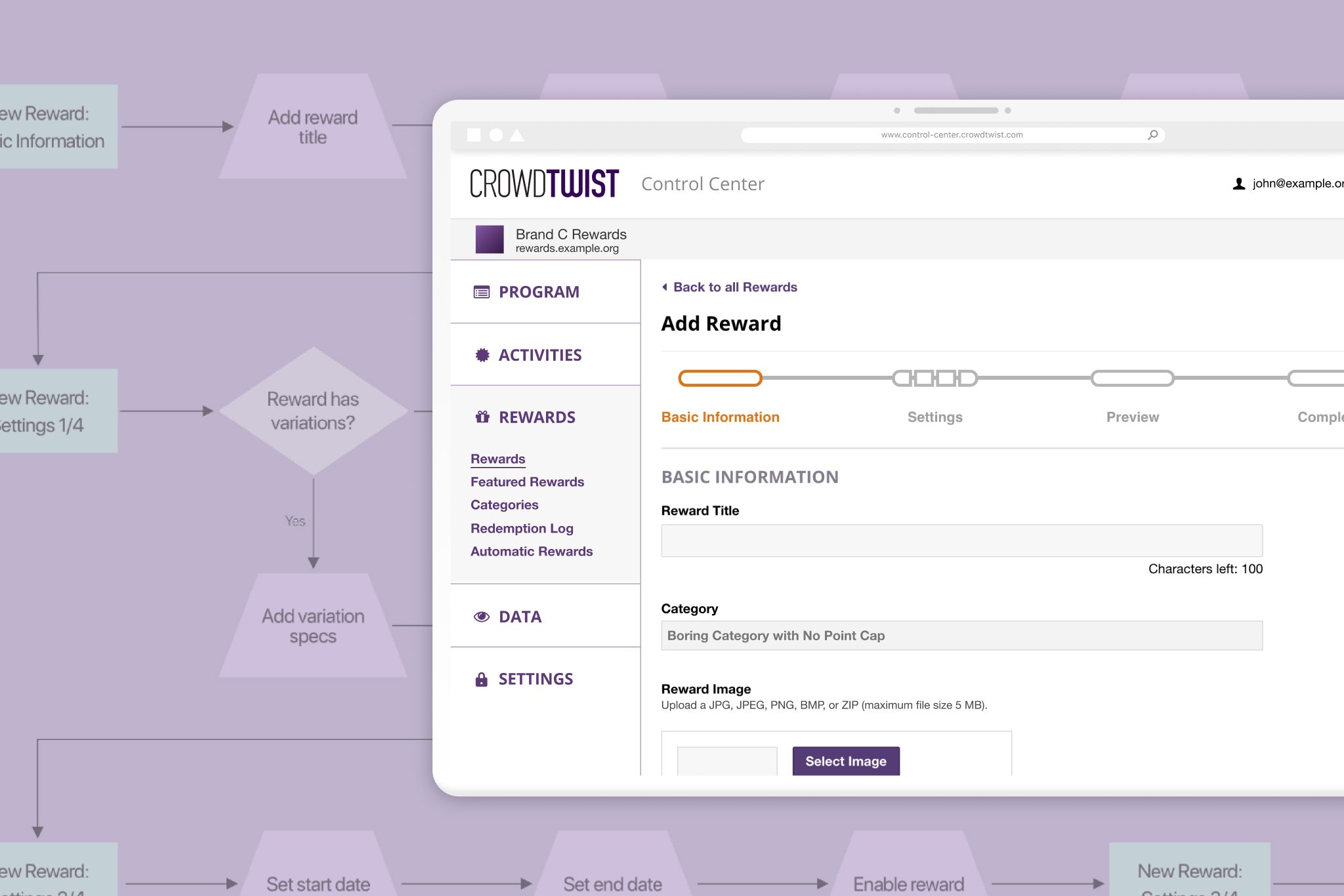Click the Redemption Log menu item
Screen dimensions: 1344x896
click(521, 528)
